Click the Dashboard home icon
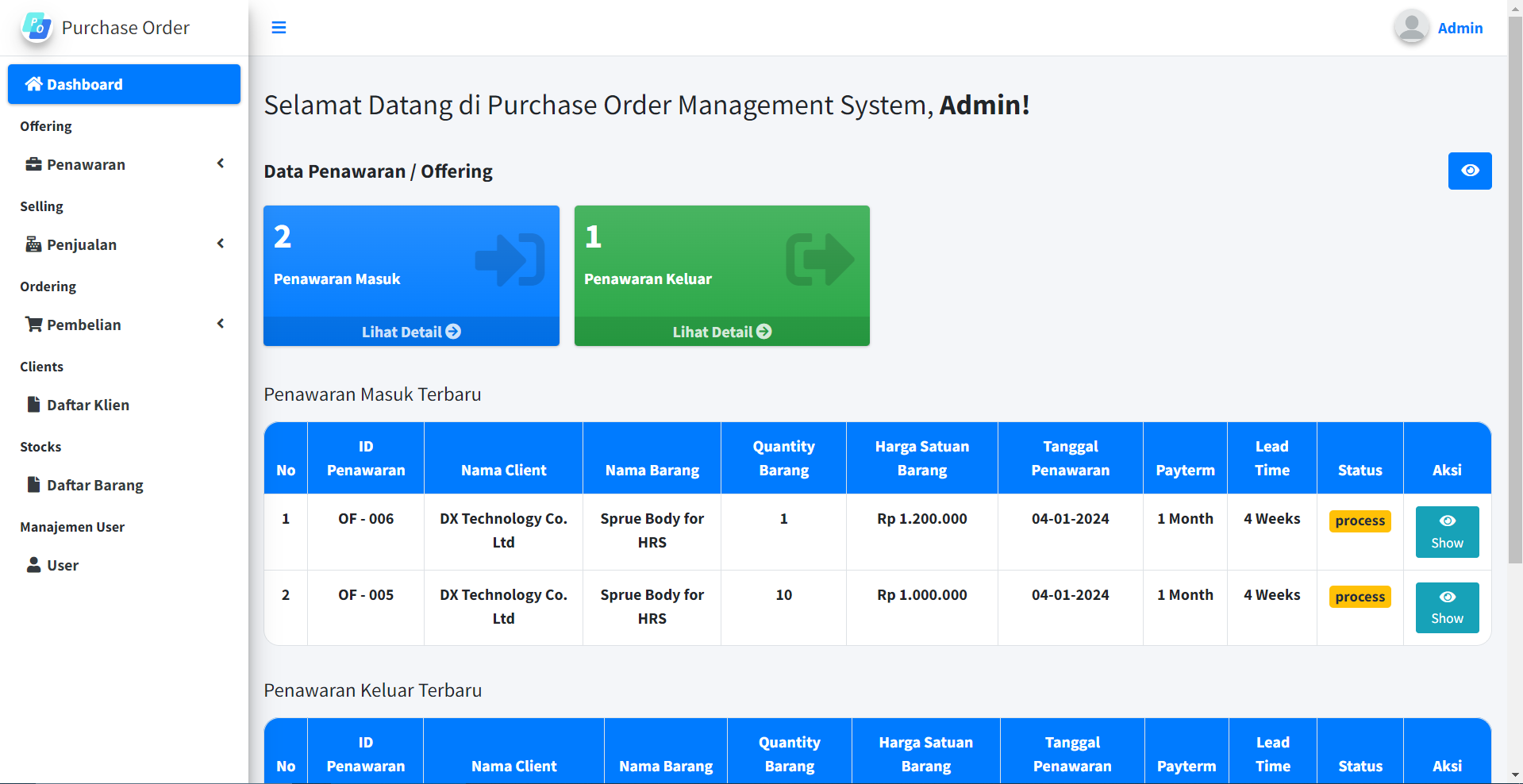 pyautogui.click(x=34, y=83)
